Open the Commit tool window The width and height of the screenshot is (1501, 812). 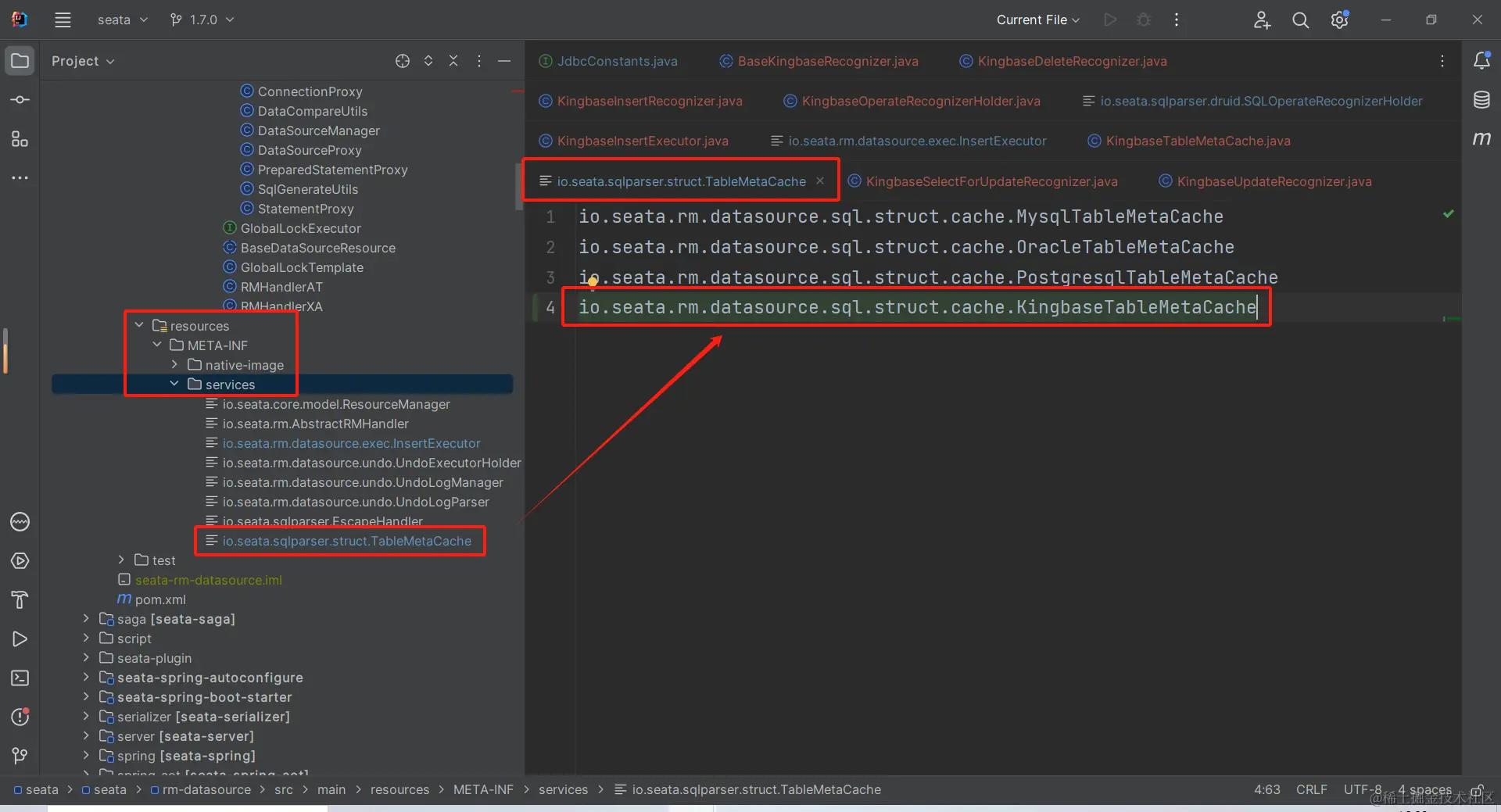(20, 100)
